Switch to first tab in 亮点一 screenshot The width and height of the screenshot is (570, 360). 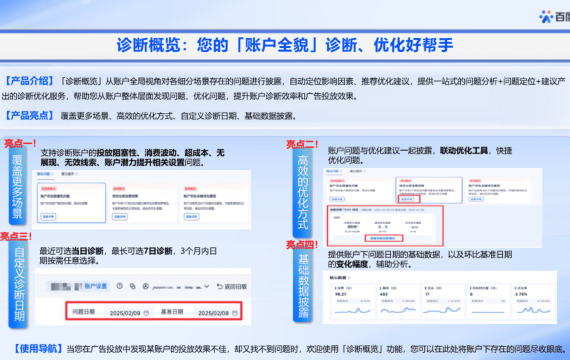click(x=45, y=174)
